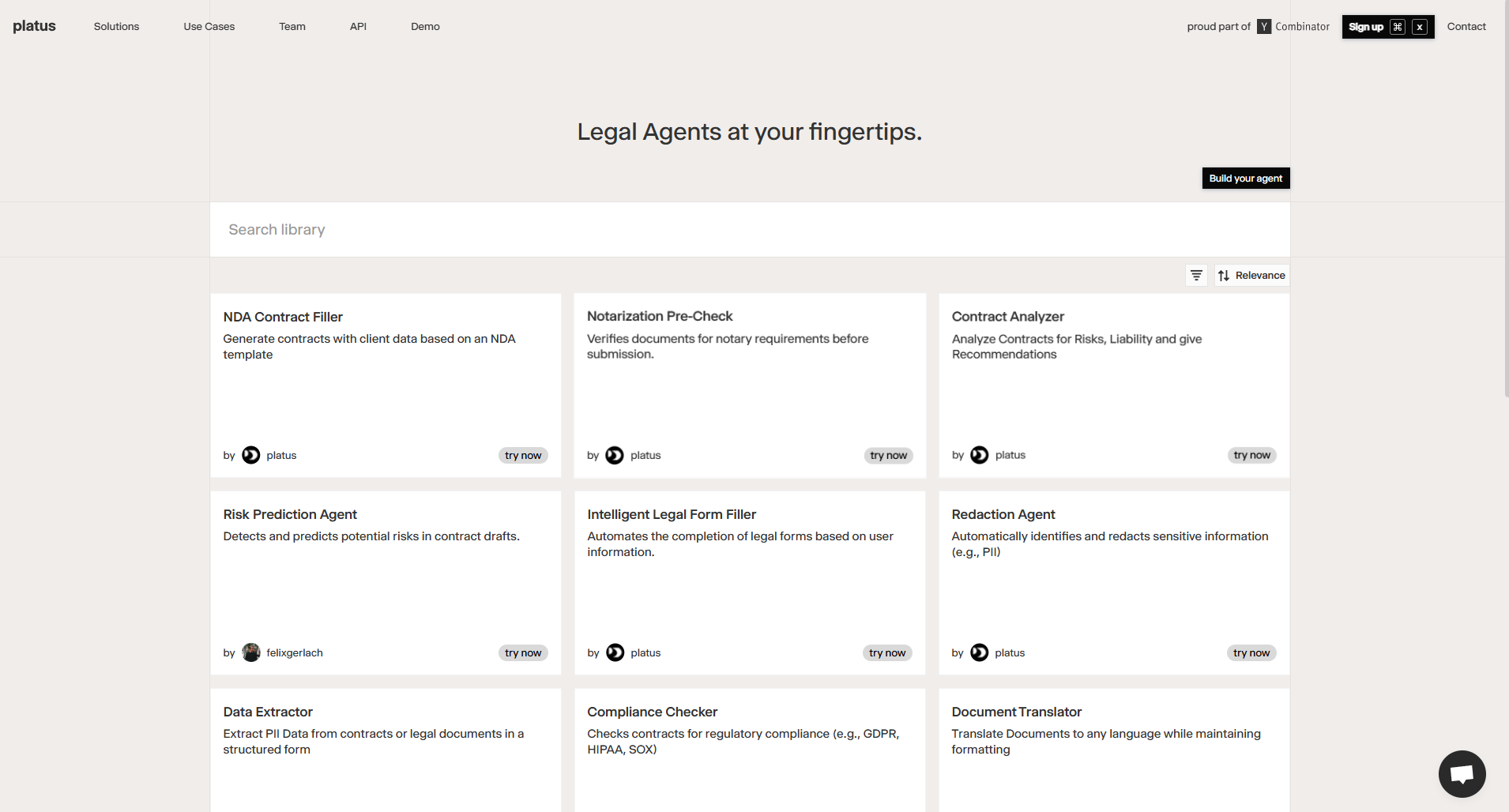The height and width of the screenshot is (812, 1509).
Task: Open the Contact link
Action: pyautogui.click(x=1466, y=26)
